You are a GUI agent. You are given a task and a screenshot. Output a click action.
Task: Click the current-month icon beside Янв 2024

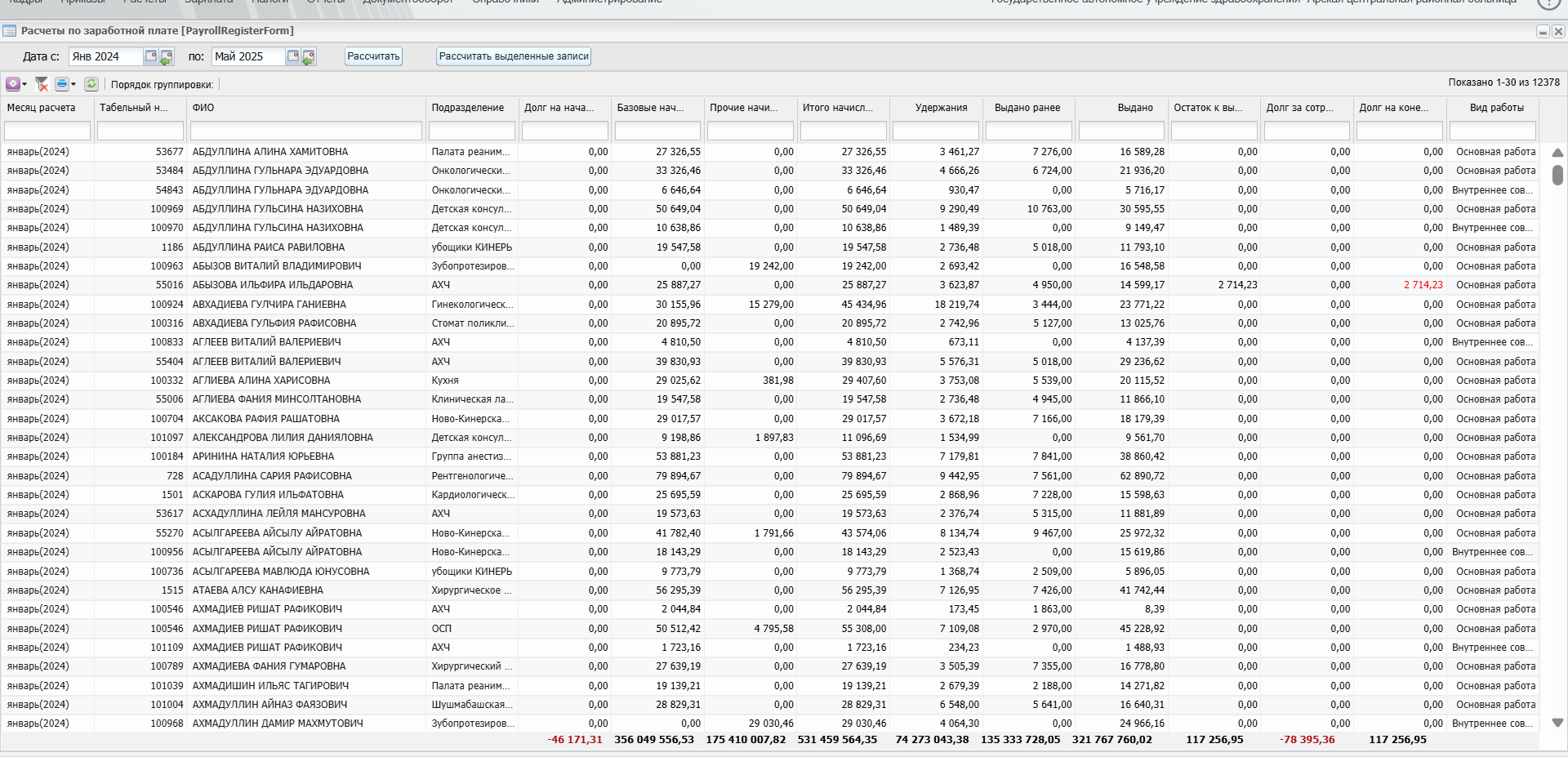pyautogui.click(x=167, y=57)
